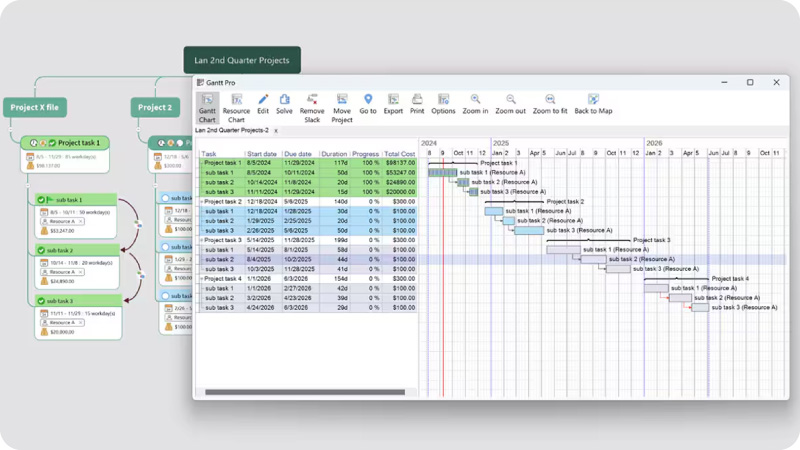This screenshot has height=450, width=800.
Task: Toggle the completed checkmark on map sub task 2
Action: click(x=41, y=250)
